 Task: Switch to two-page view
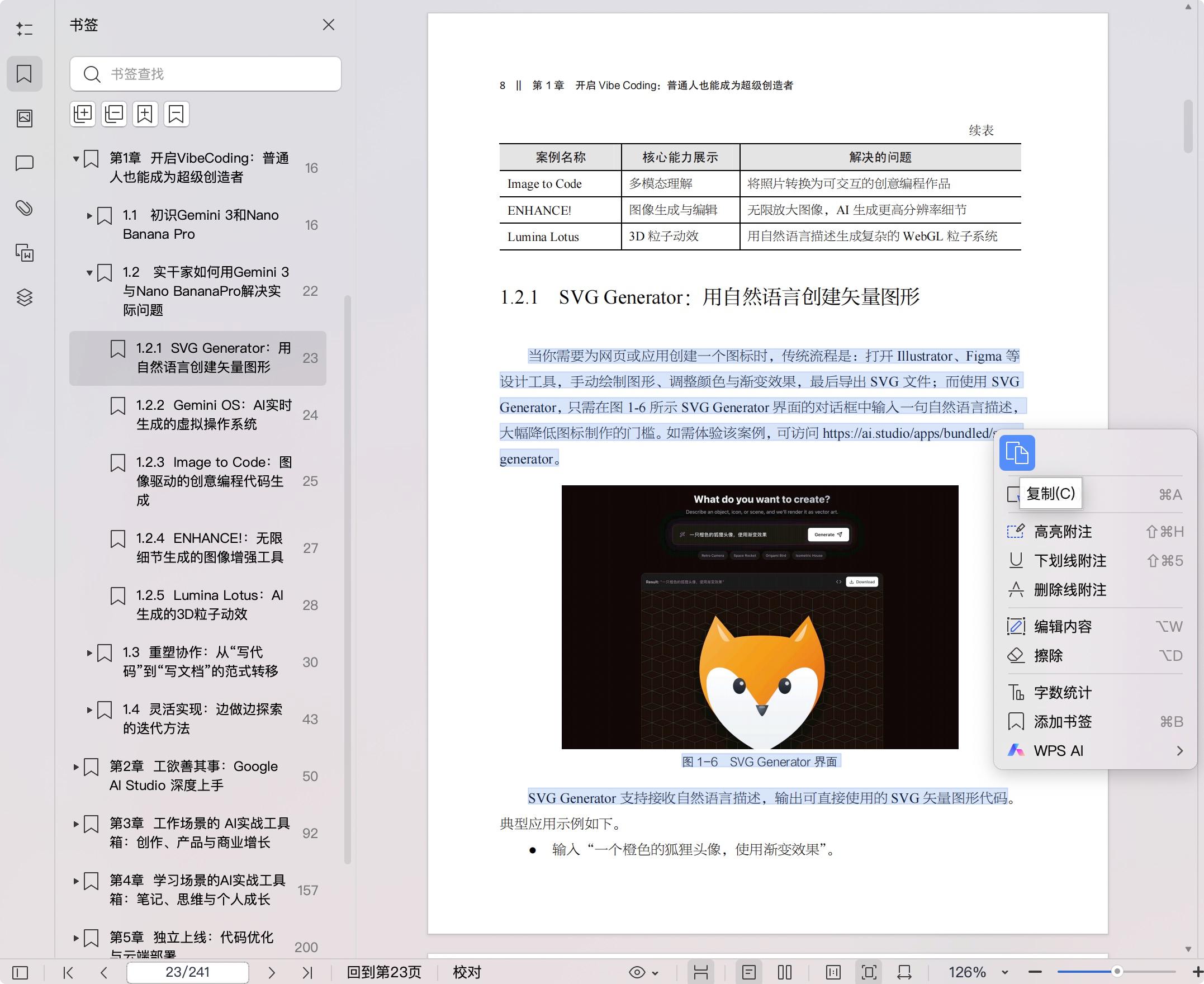[785, 973]
